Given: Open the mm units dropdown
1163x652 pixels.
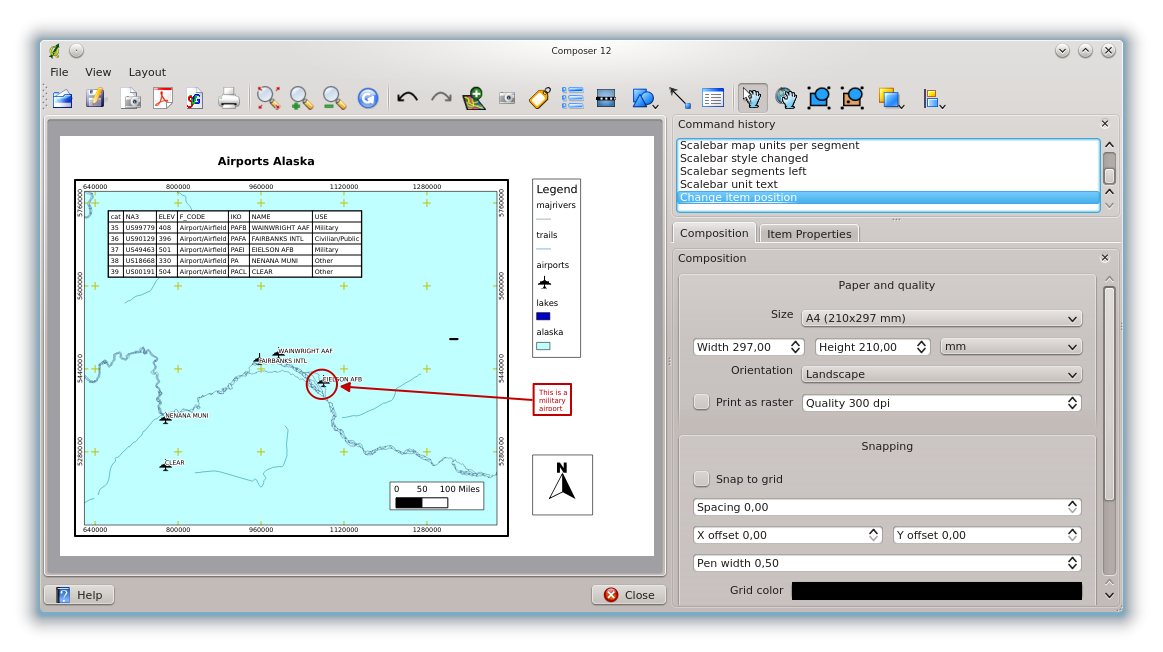Looking at the screenshot, I should click(1010, 346).
